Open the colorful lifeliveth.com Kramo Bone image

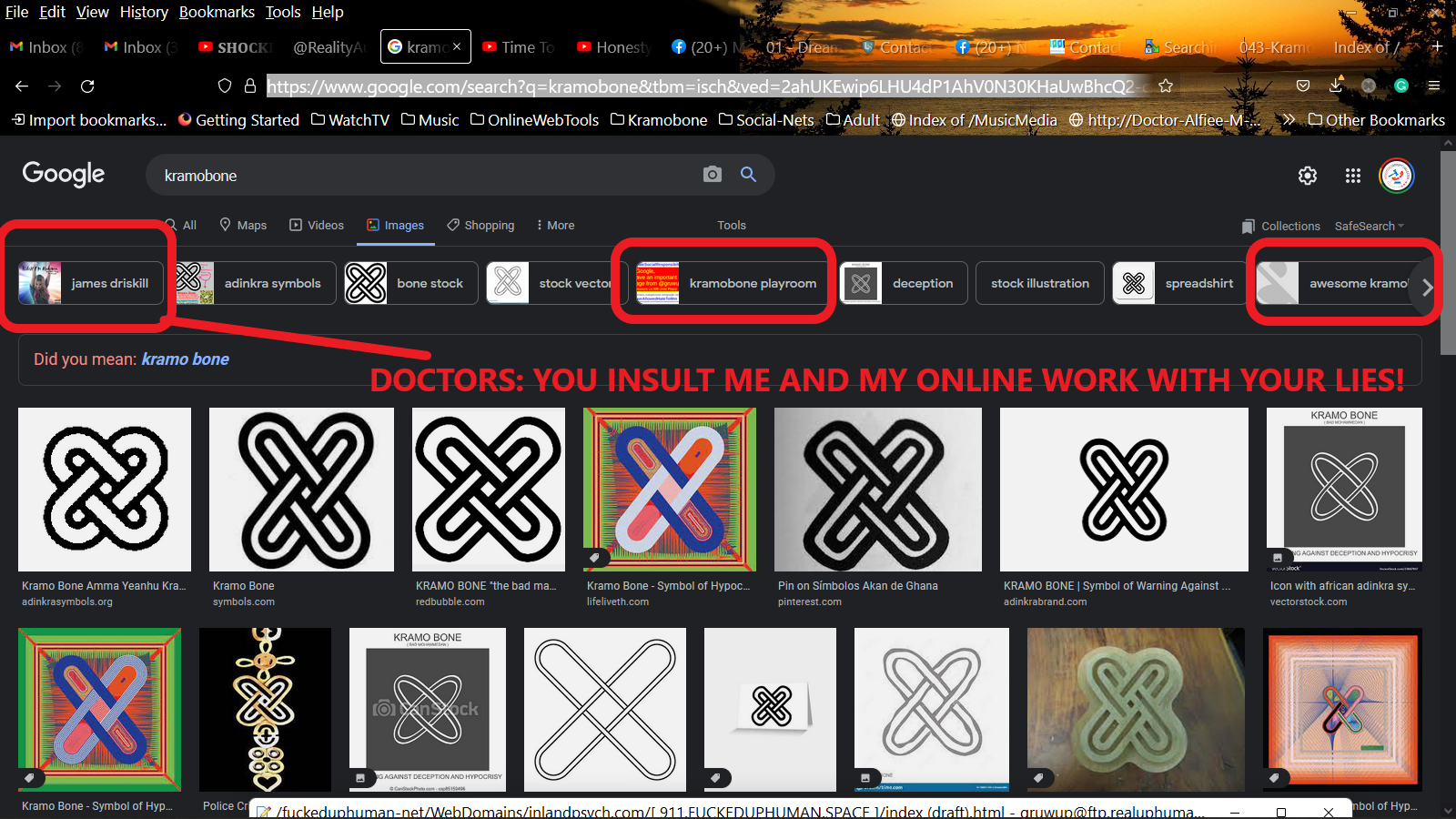(670, 490)
